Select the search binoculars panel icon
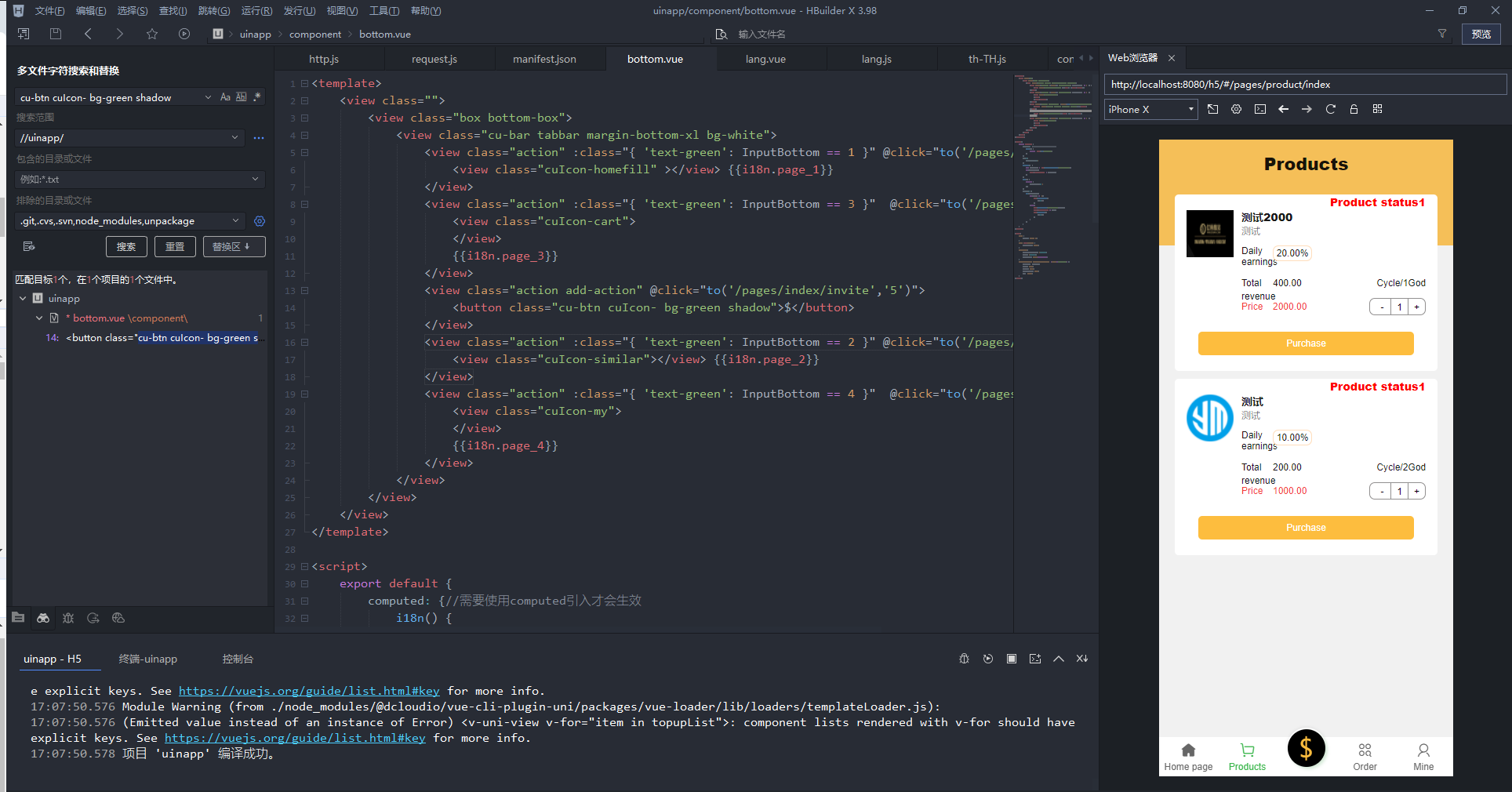Image resolution: width=1512 pixels, height=792 pixels. coord(43,618)
